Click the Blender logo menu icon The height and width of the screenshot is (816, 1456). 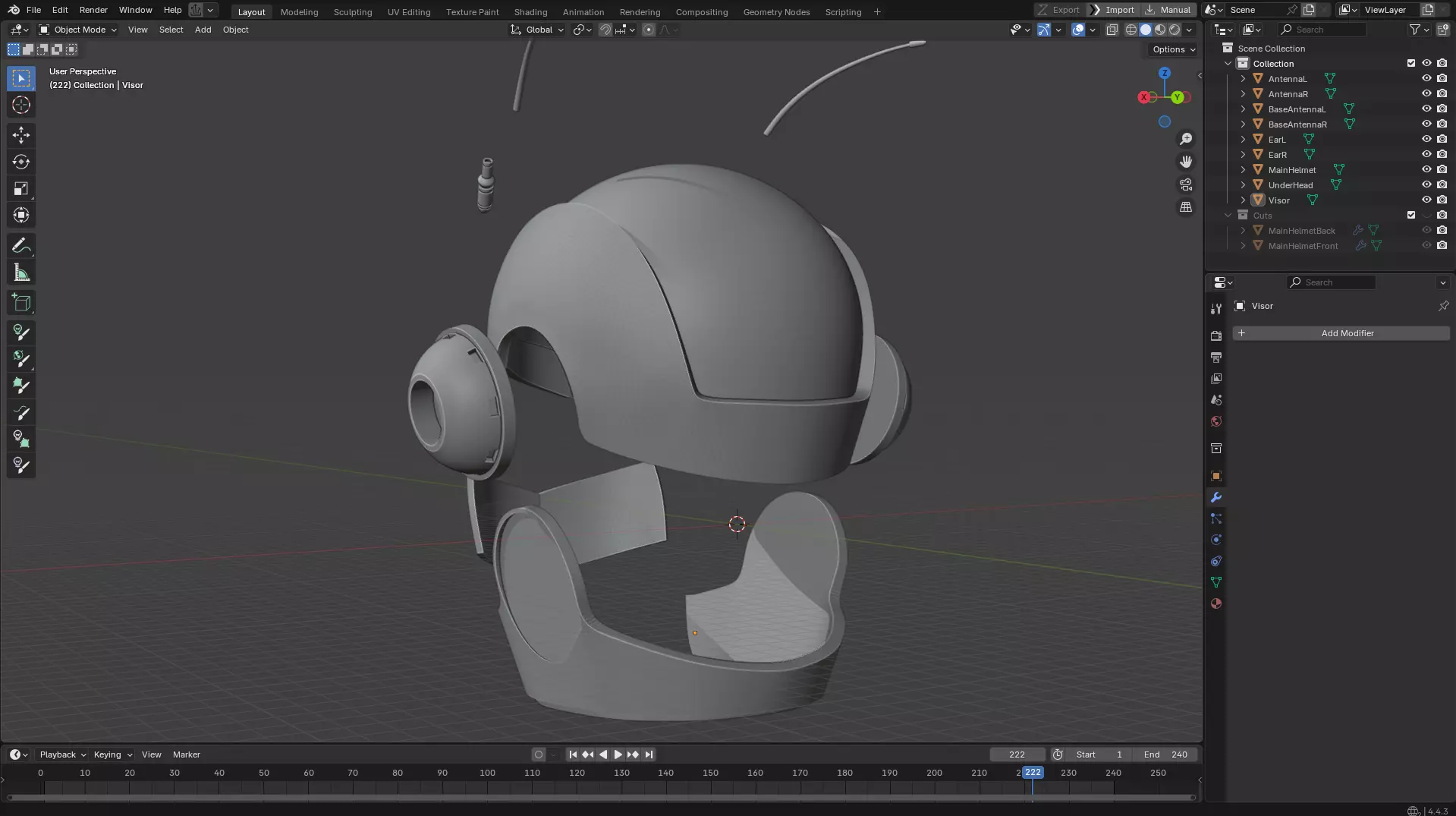tap(14, 10)
